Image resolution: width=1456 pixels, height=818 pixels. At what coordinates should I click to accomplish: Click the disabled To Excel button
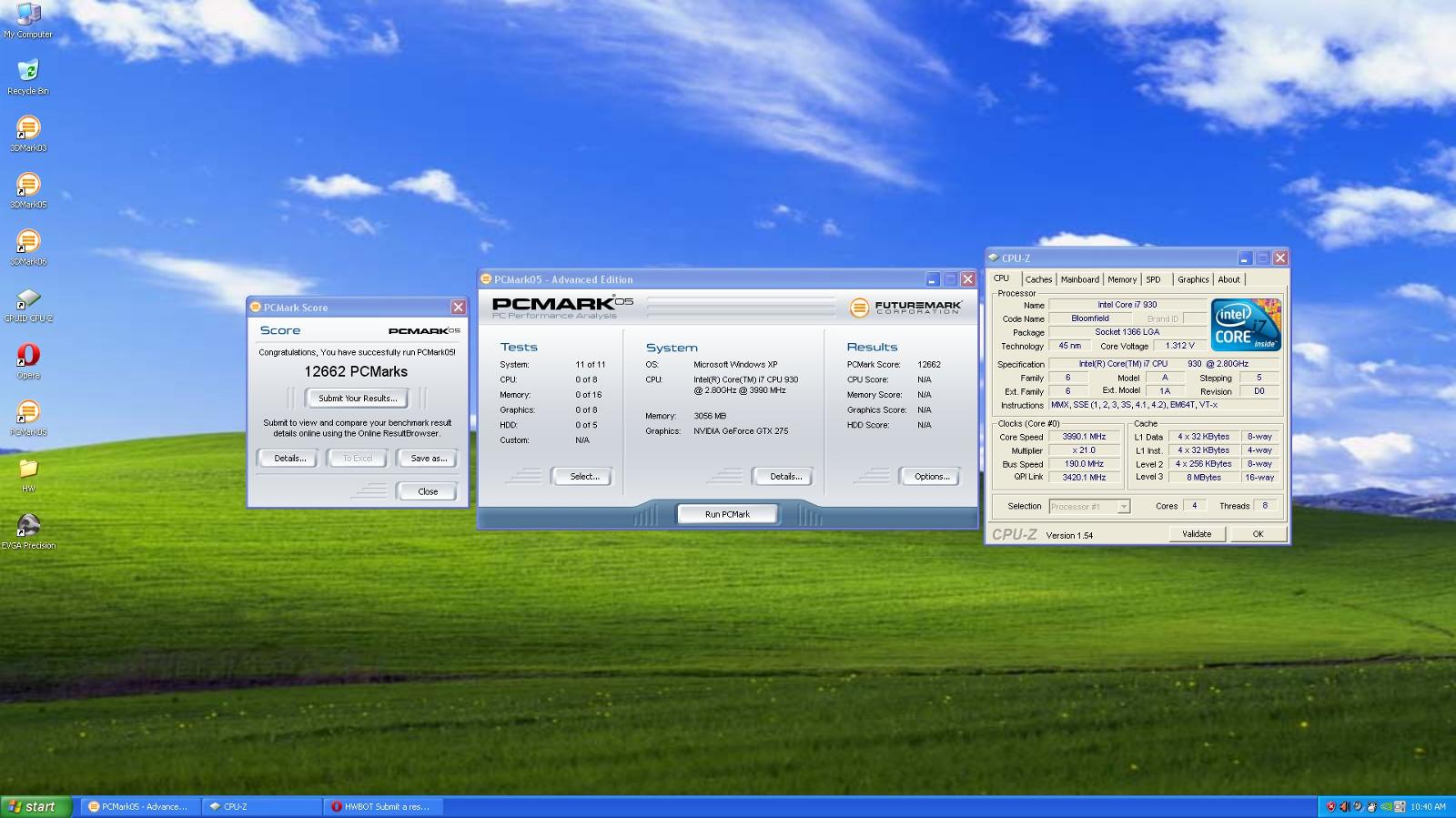pyautogui.click(x=358, y=458)
